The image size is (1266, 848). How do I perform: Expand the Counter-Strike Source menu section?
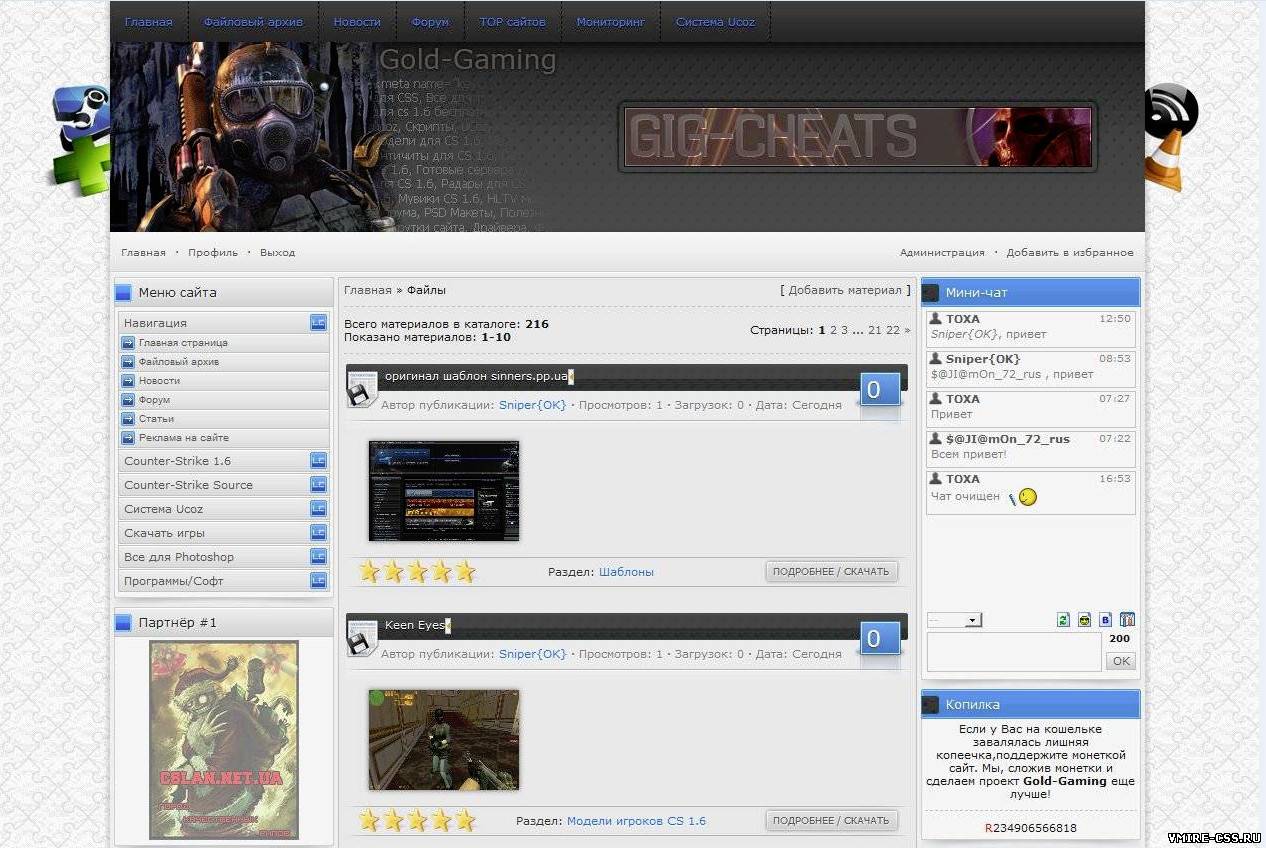318,485
